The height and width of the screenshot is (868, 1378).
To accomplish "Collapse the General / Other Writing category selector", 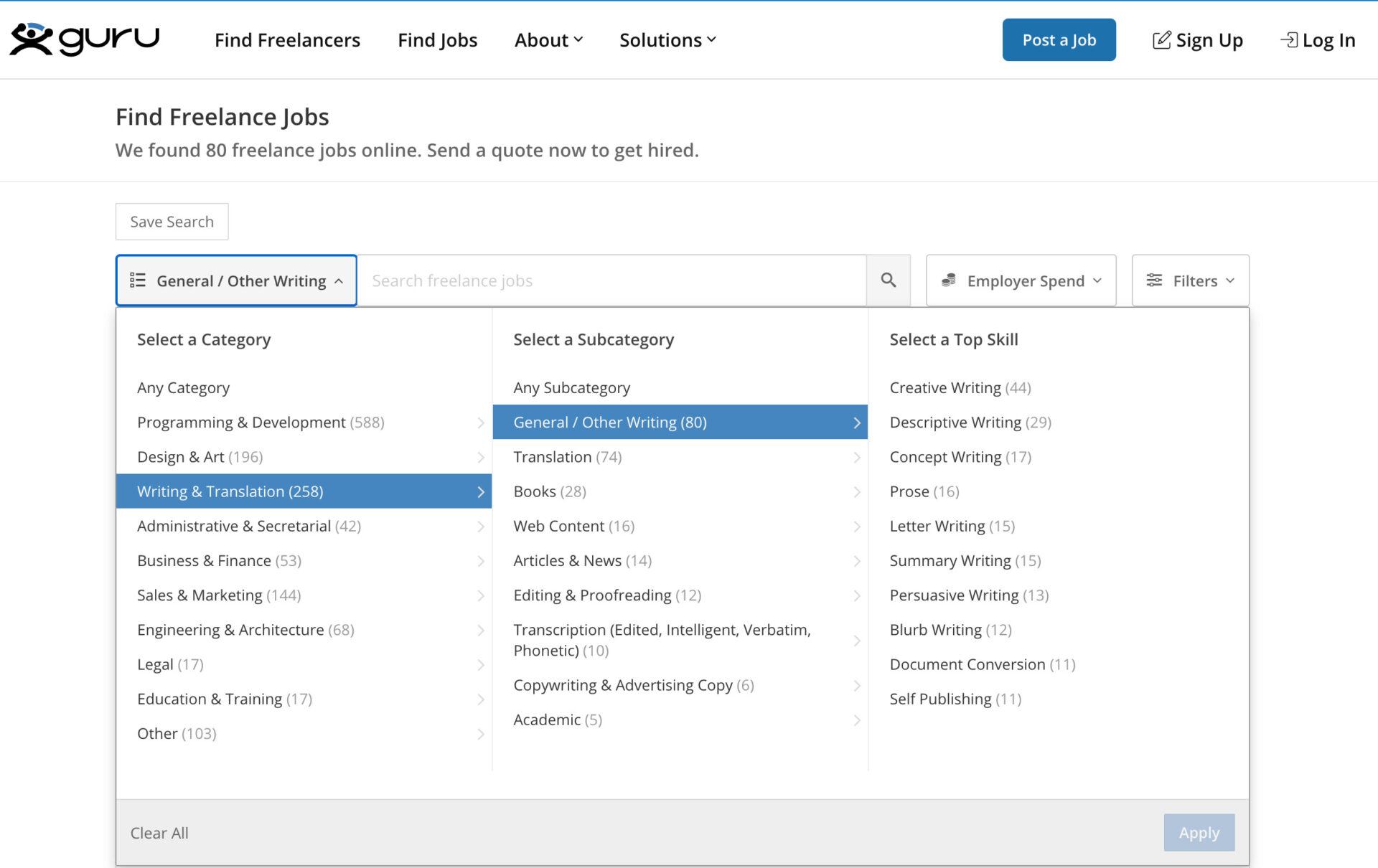I will click(236, 280).
